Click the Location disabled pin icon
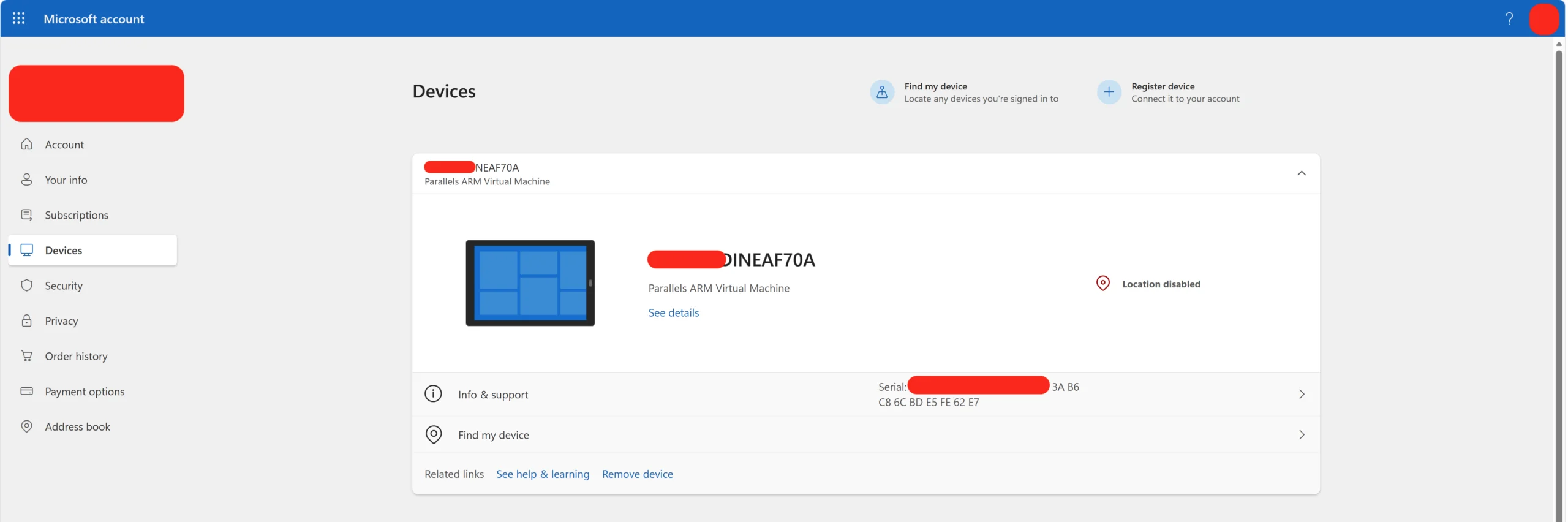 tap(1102, 283)
